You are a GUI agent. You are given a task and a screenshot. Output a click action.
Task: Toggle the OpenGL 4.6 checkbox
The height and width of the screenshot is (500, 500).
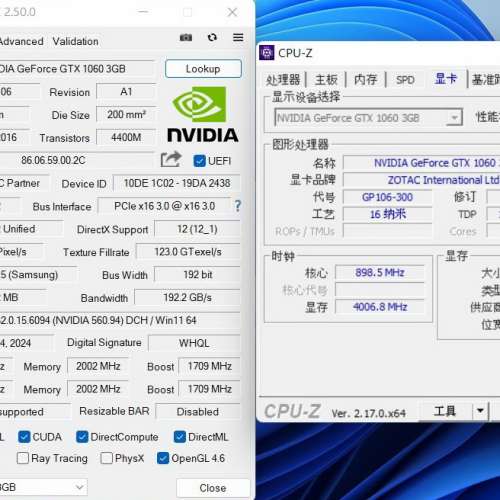[163, 458]
